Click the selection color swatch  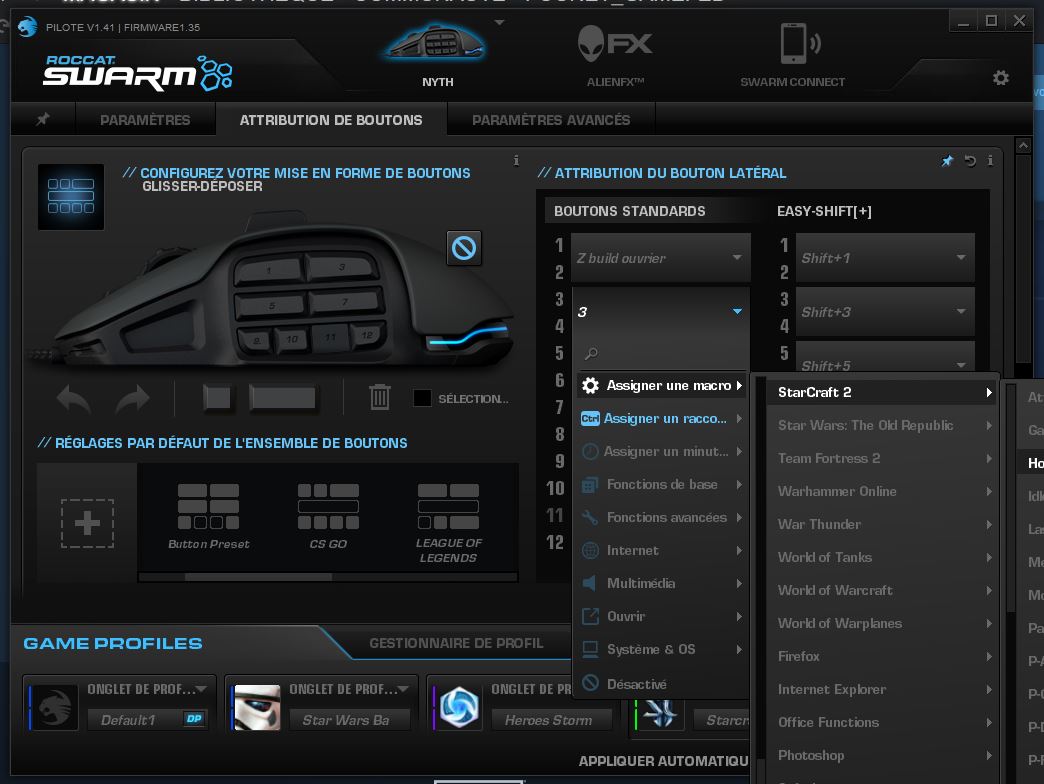pyautogui.click(x=422, y=398)
